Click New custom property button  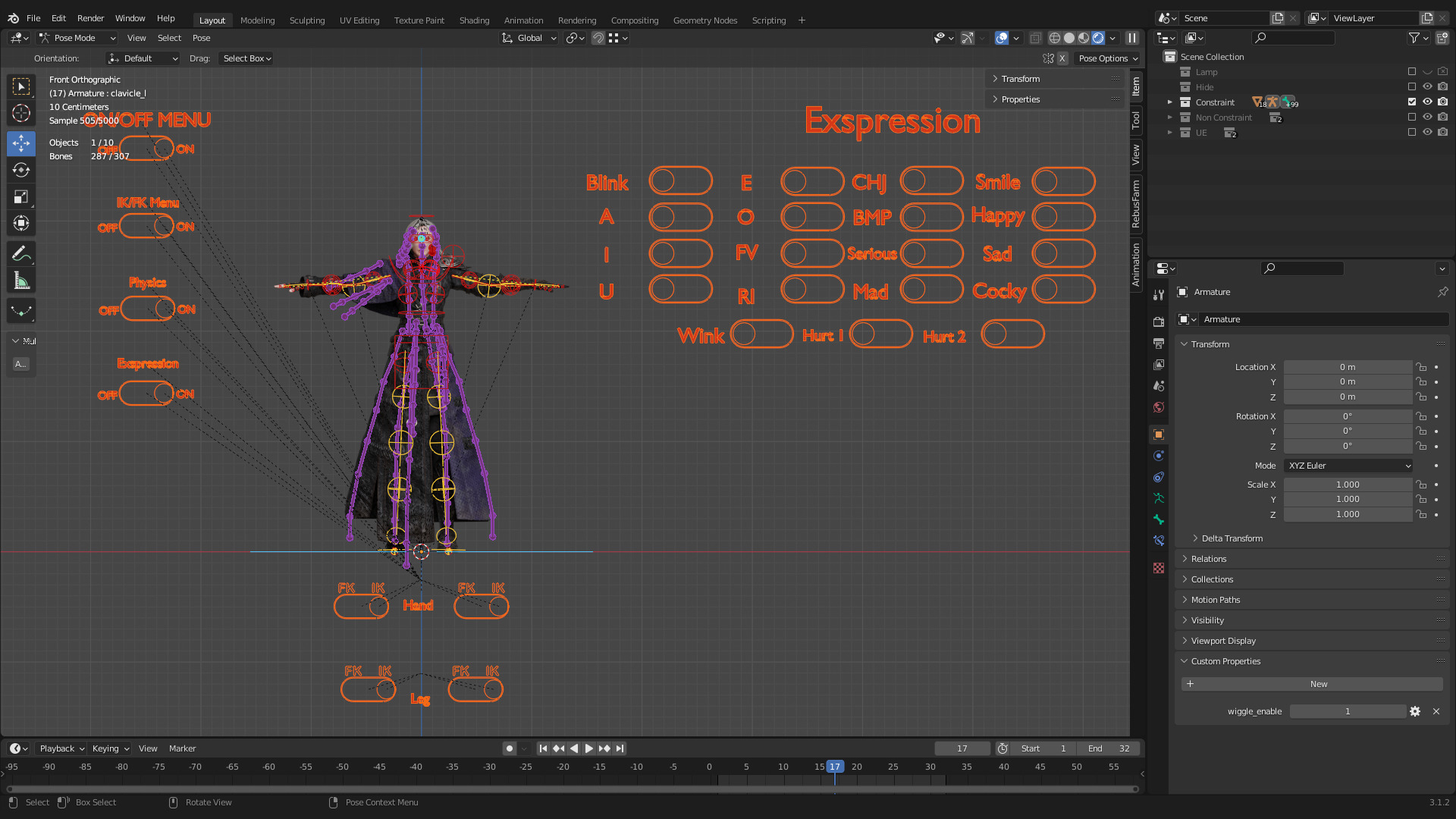tap(1312, 684)
